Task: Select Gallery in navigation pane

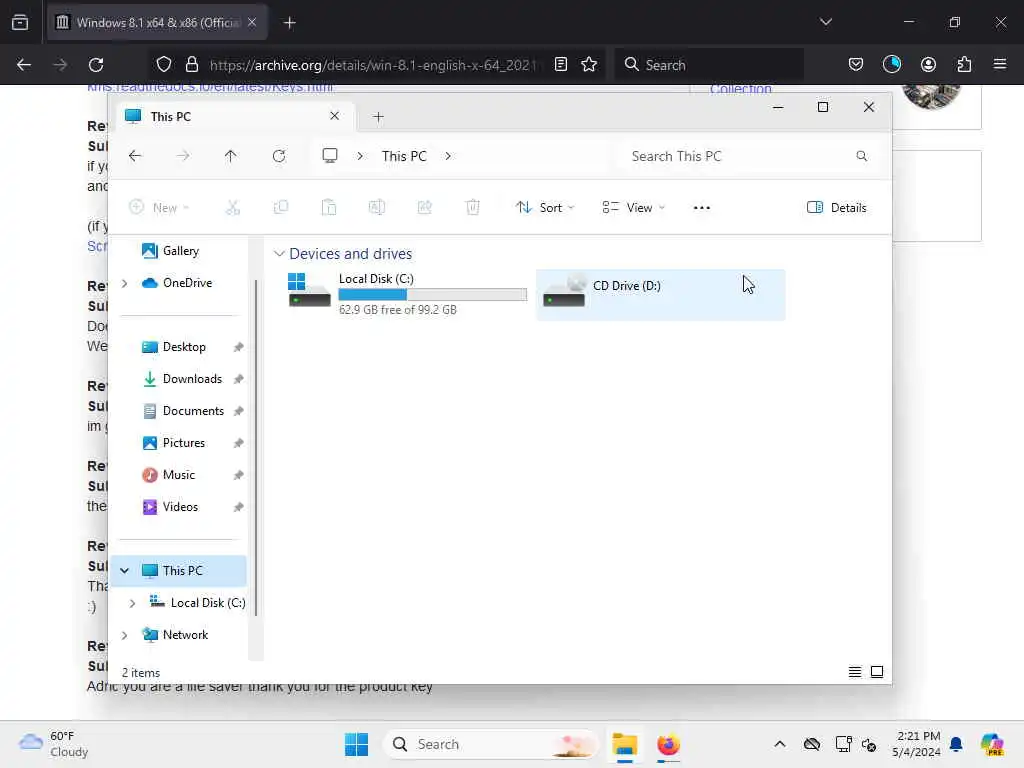Action: (x=180, y=251)
